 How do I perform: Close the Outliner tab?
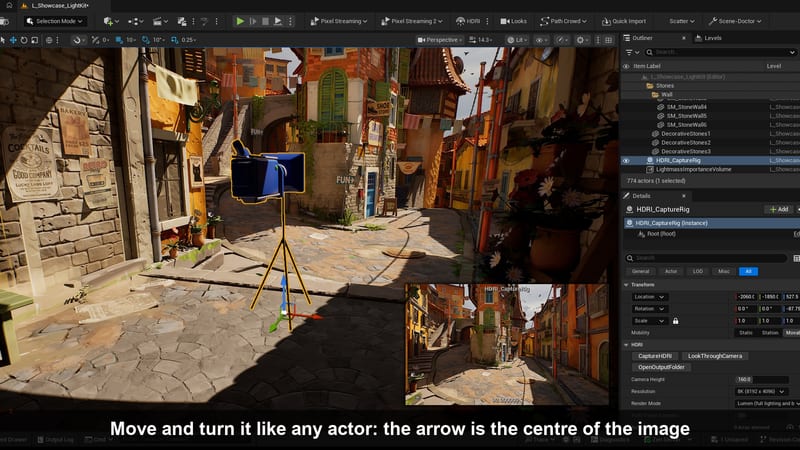click(684, 38)
